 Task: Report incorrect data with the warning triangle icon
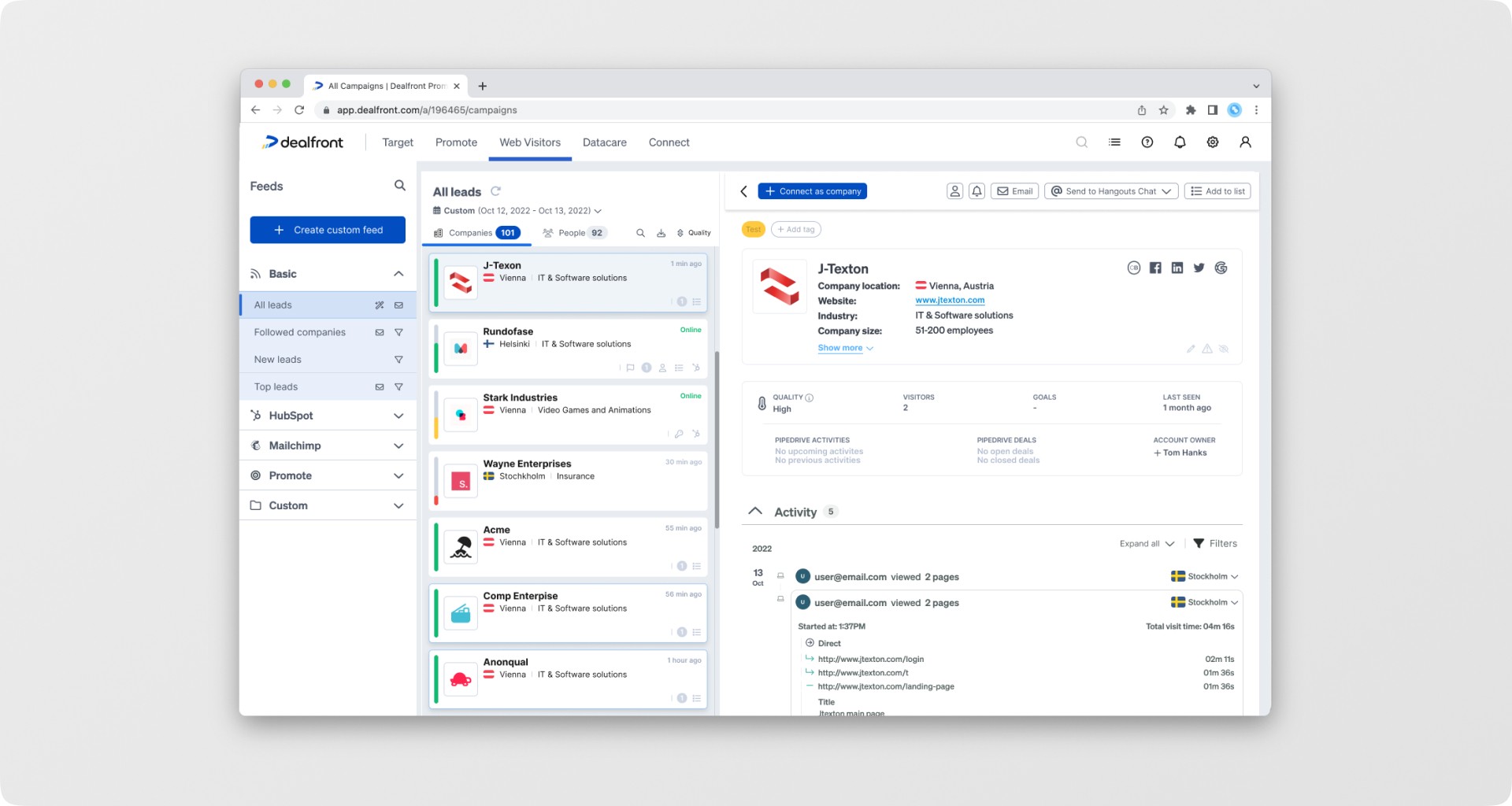1207,349
